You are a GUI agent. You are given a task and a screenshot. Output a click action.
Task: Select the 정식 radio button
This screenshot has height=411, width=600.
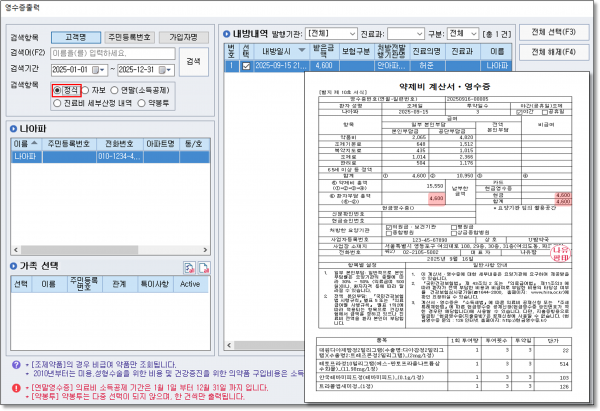(57, 90)
